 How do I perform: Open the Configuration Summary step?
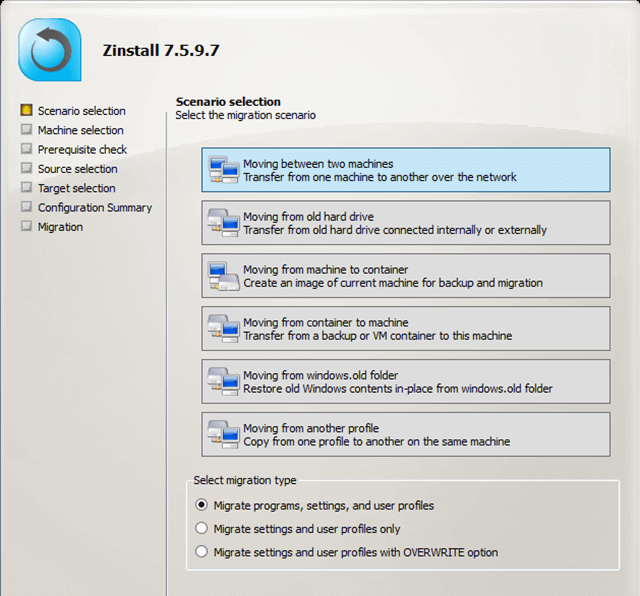pyautogui.click(x=95, y=208)
